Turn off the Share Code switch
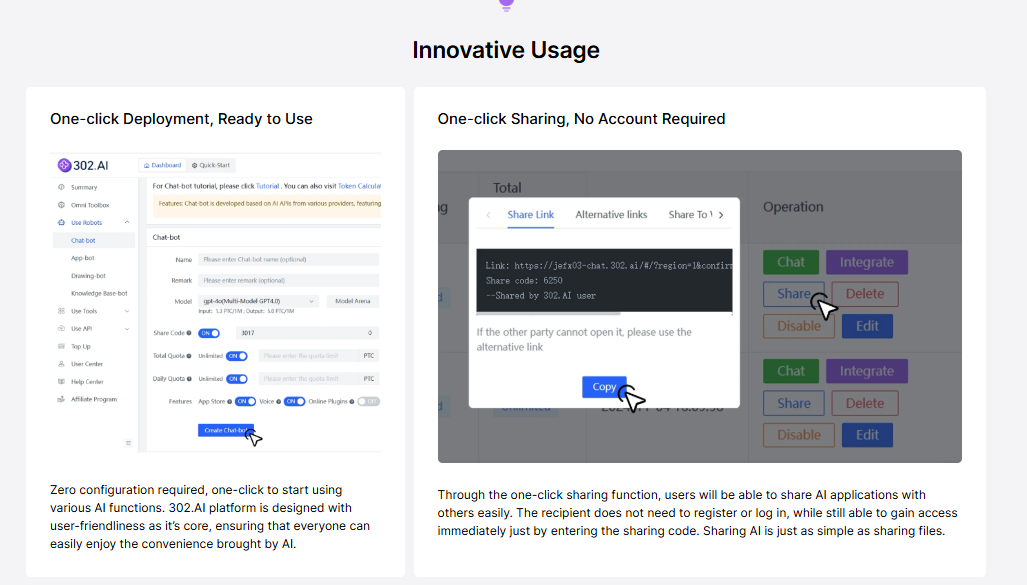Screen dimensions: 1027x585 209,333
